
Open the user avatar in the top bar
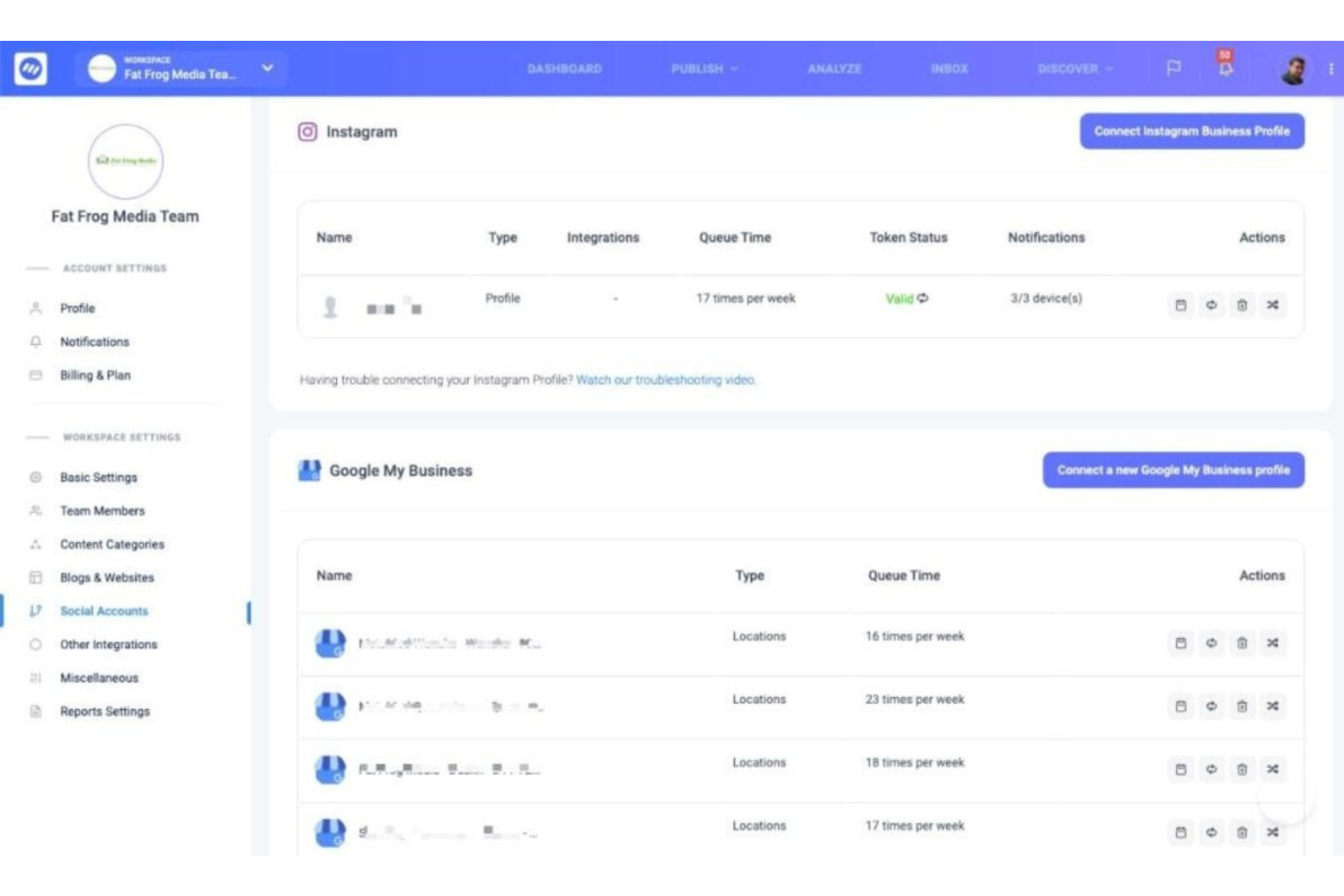click(1293, 69)
